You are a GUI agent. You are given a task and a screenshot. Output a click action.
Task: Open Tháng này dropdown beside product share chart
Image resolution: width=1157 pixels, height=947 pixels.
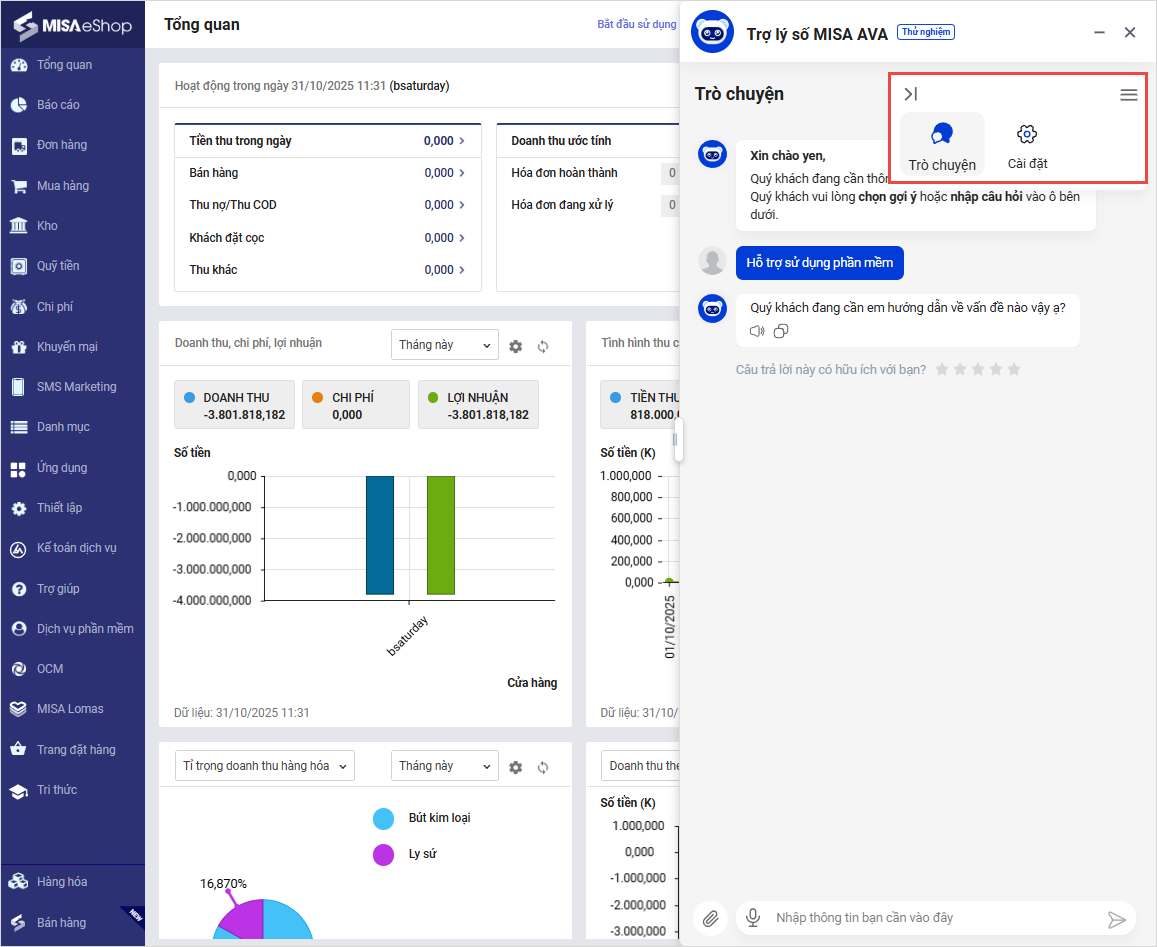tap(444, 766)
